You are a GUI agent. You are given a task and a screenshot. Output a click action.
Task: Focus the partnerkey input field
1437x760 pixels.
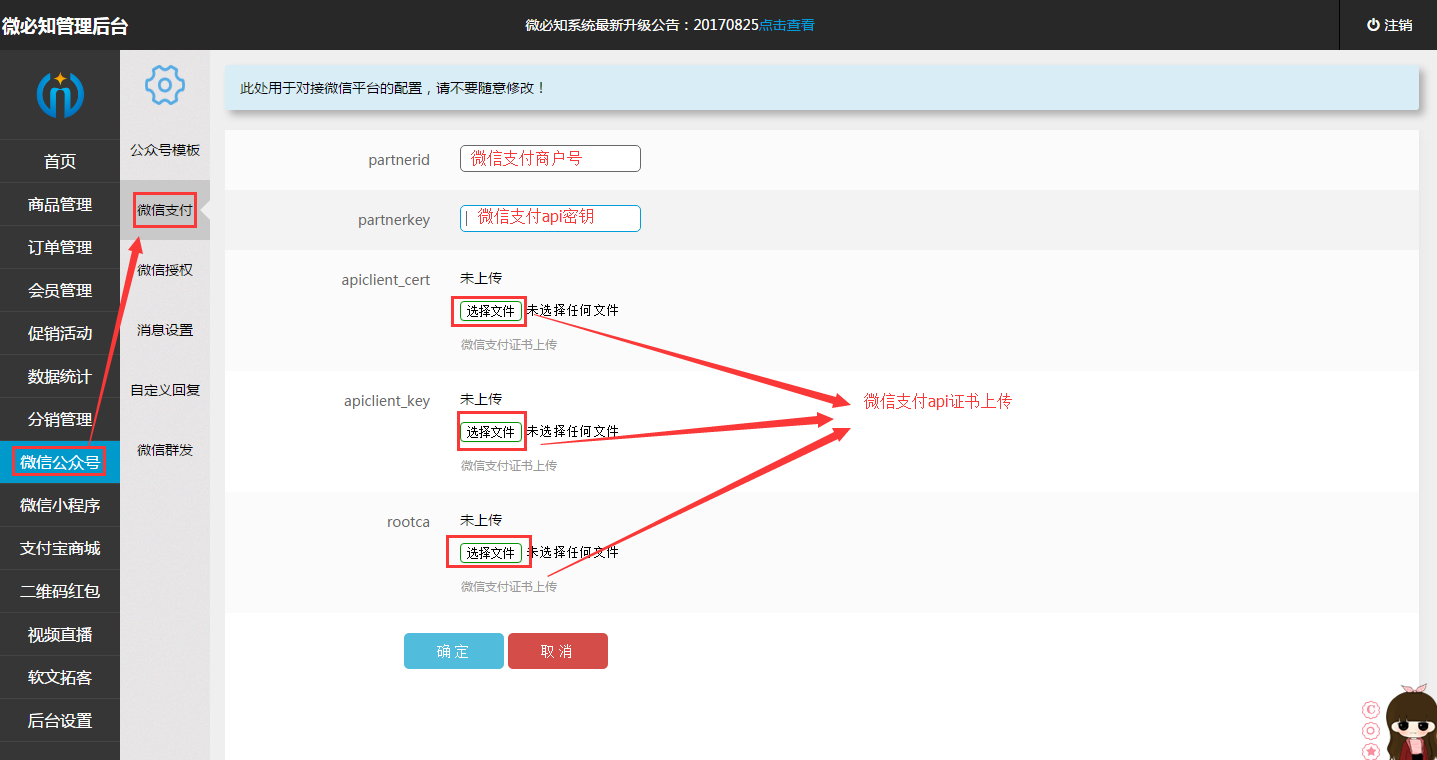tap(550, 218)
